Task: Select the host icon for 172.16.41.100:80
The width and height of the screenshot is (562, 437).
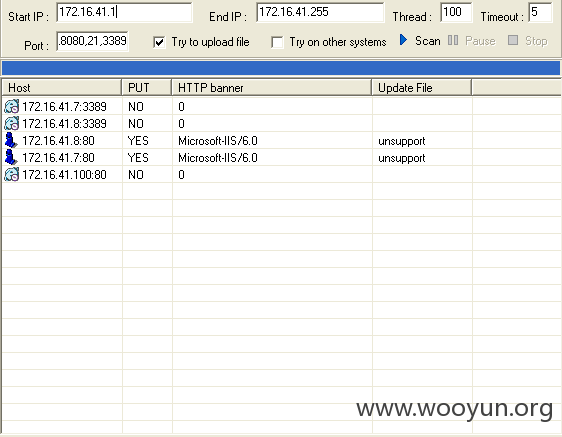Action: pos(11,175)
